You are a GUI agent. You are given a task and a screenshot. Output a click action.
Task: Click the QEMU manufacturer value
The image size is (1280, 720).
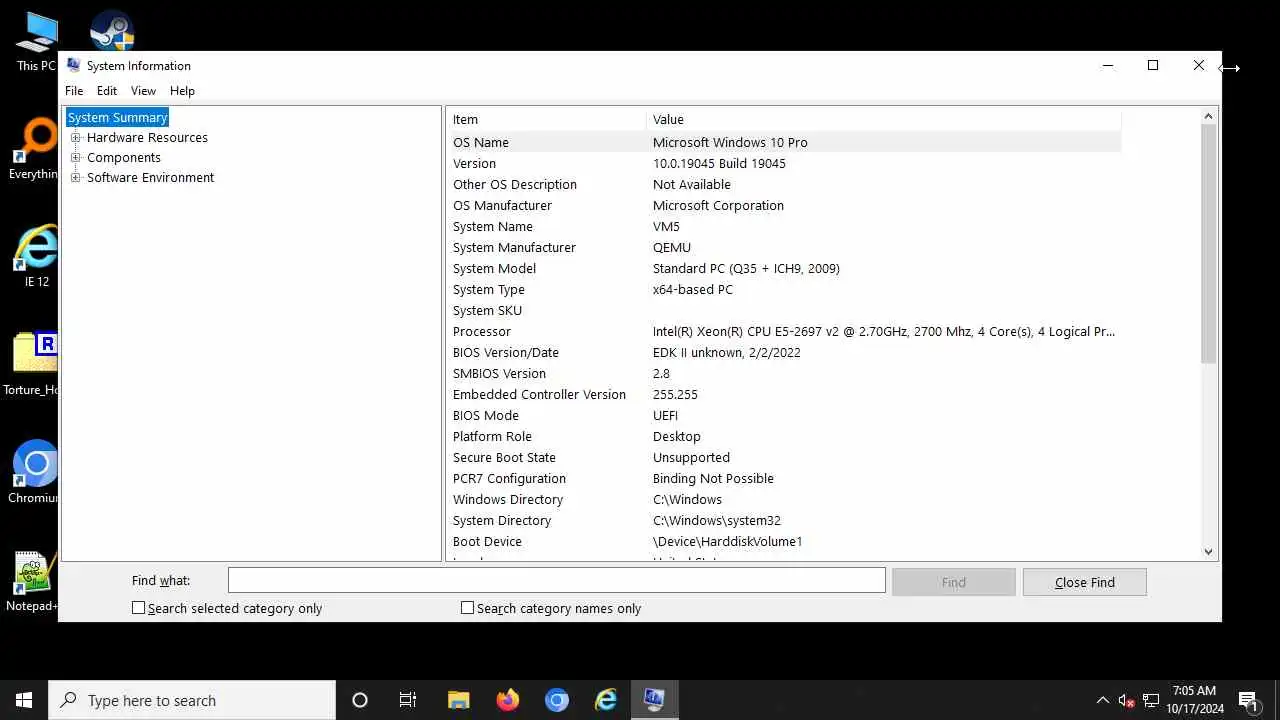pos(672,247)
